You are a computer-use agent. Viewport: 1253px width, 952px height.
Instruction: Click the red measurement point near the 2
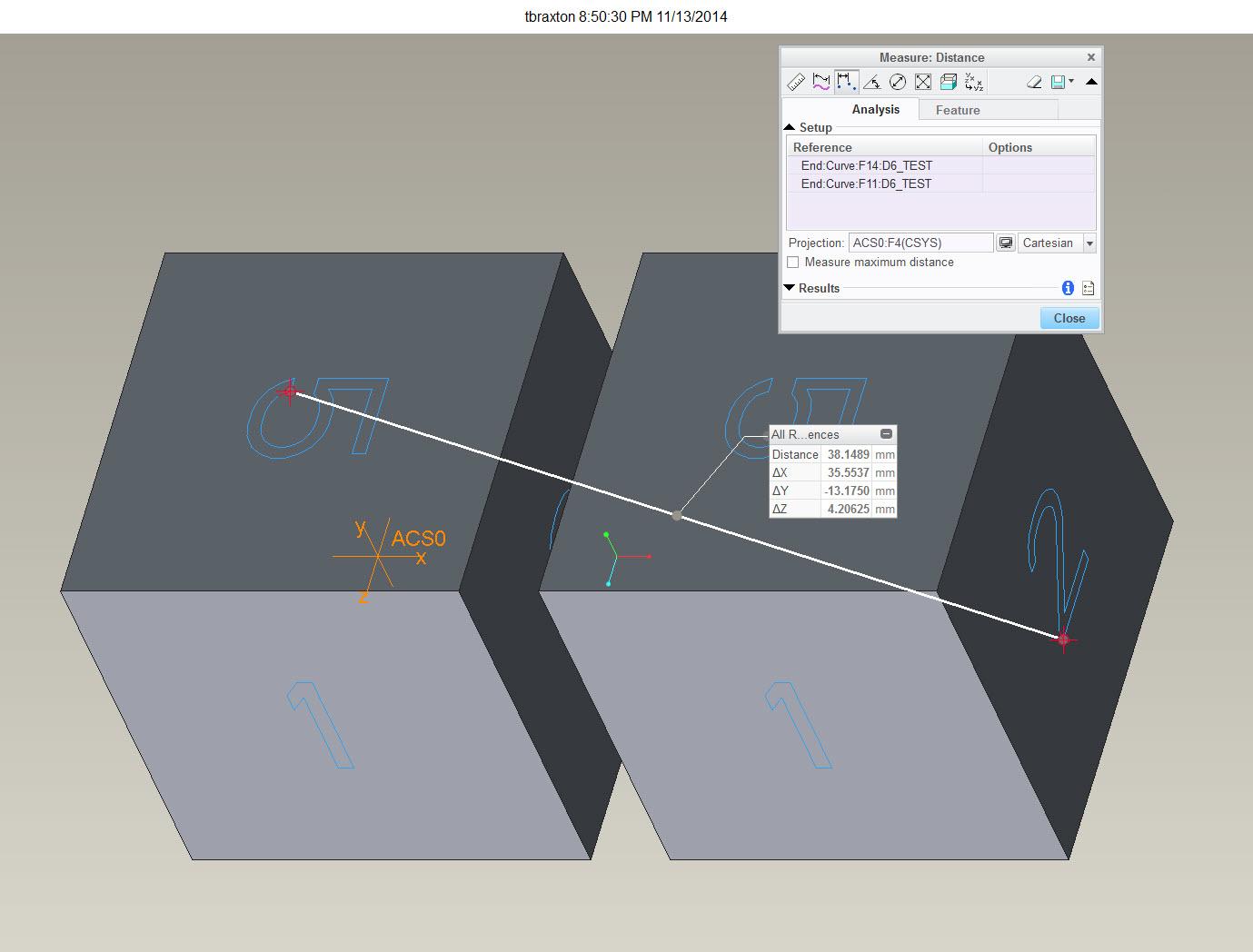pyautogui.click(x=1063, y=640)
